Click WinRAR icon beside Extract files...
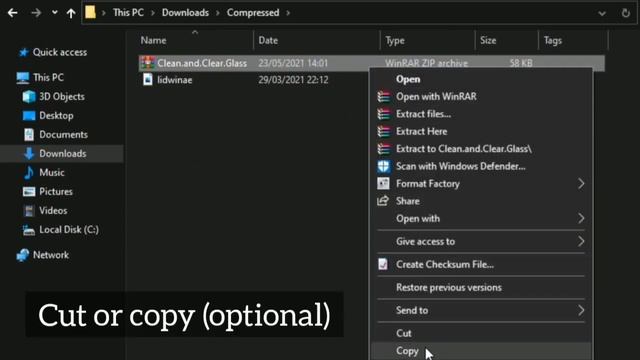Image resolution: width=640 pixels, height=360 pixels. (x=383, y=114)
